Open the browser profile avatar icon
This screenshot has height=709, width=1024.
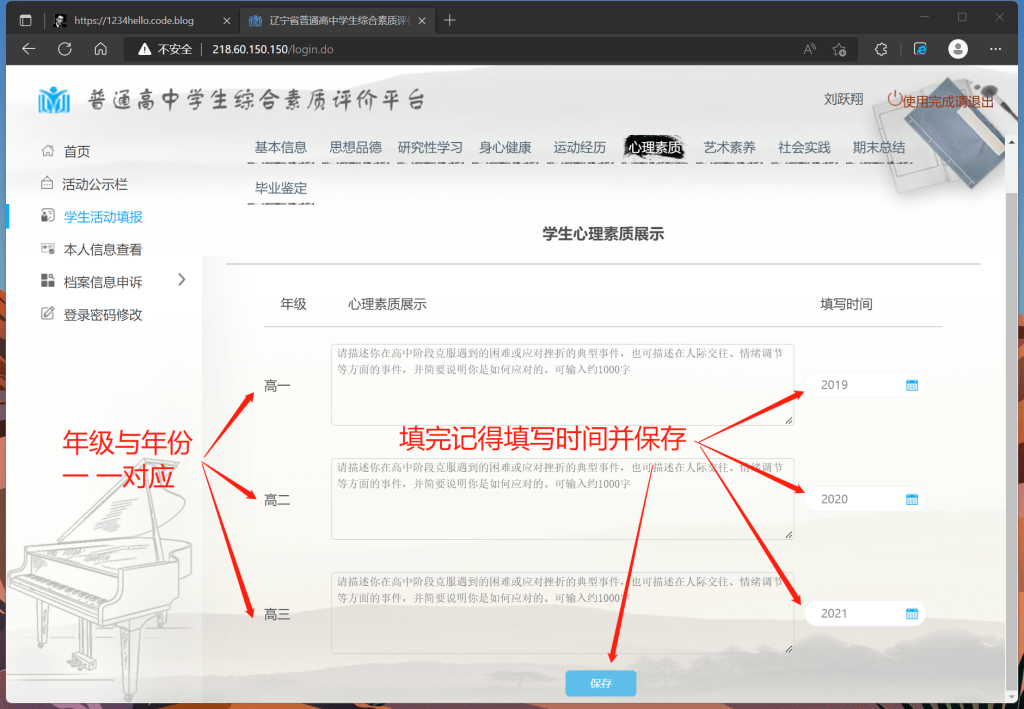point(957,49)
